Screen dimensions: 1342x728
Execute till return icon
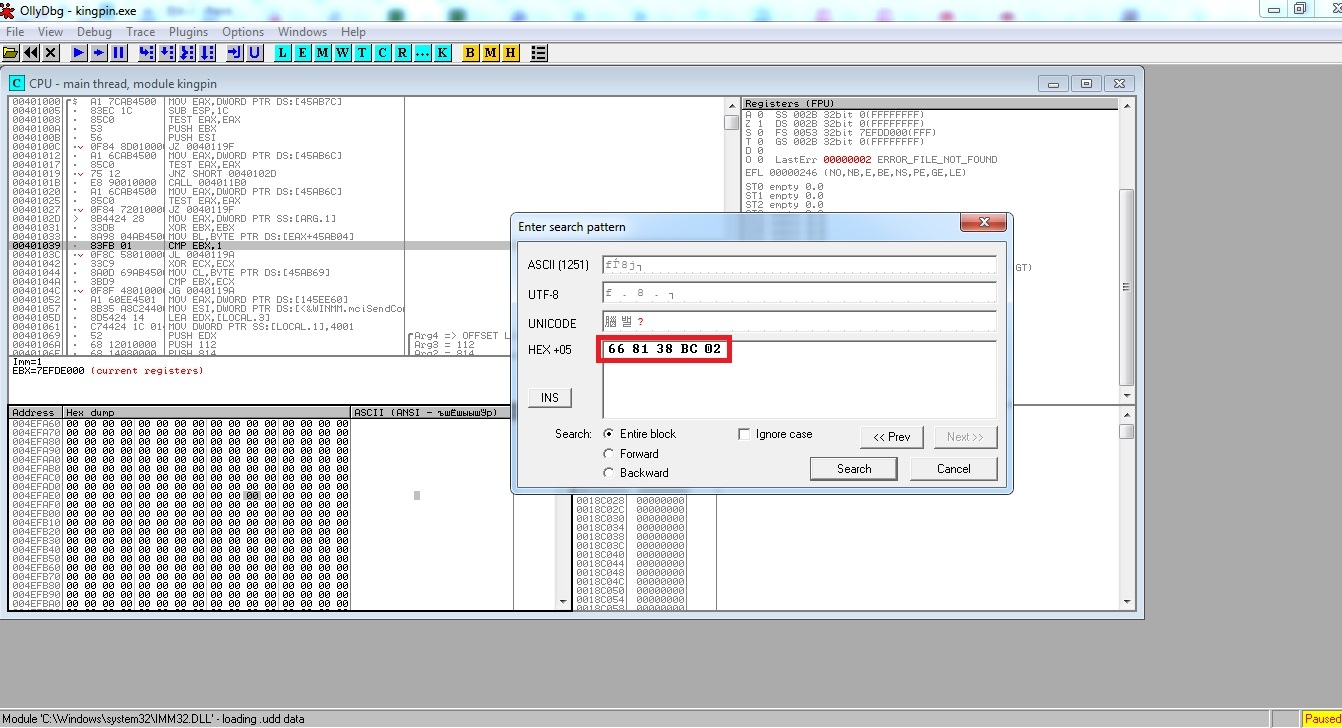pyautogui.click(x=235, y=52)
